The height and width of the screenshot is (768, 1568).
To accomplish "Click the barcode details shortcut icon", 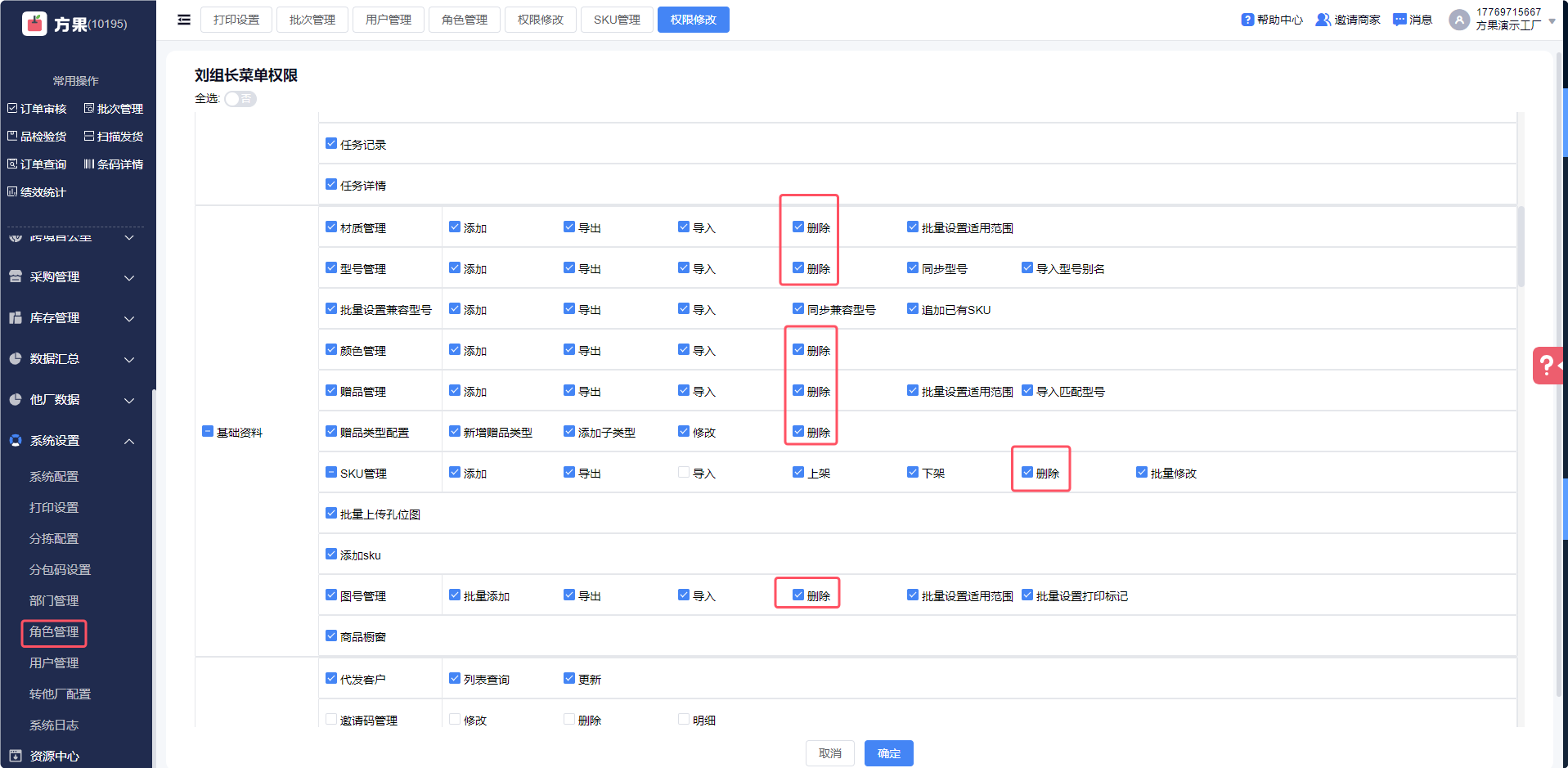I will [x=88, y=164].
